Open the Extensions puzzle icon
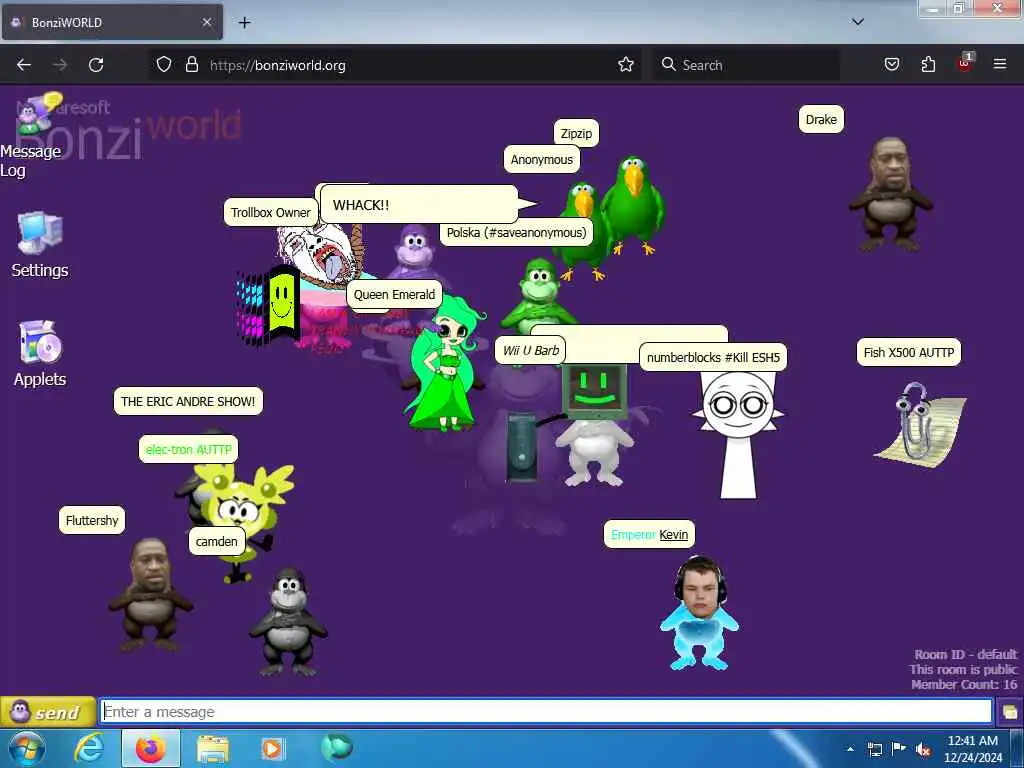 [928, 65]
